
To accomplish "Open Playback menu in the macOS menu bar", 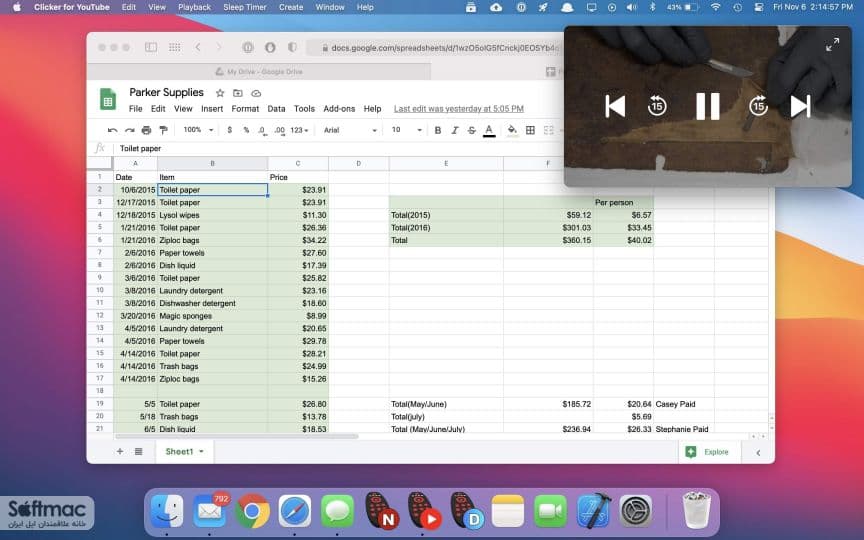I will point(195,7).
